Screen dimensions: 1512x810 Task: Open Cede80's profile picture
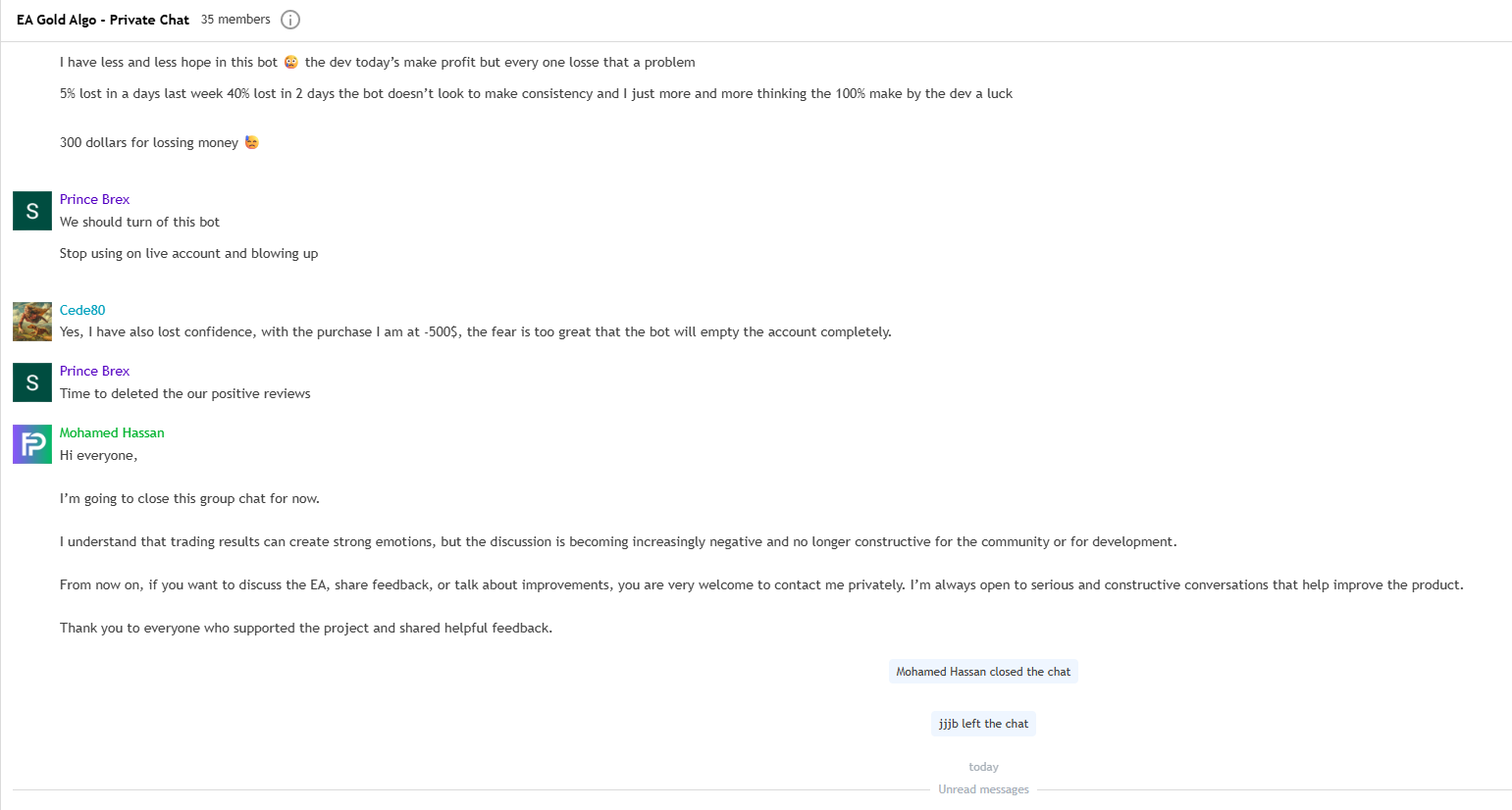pyautogui.click(x=32, y=322)
